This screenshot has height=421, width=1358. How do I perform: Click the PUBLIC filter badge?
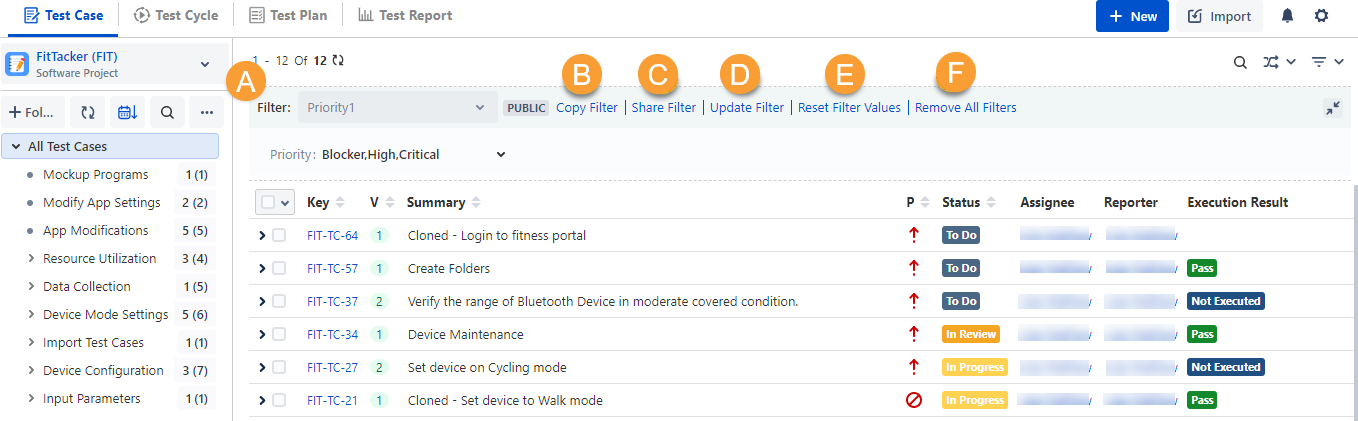(526, 107)
